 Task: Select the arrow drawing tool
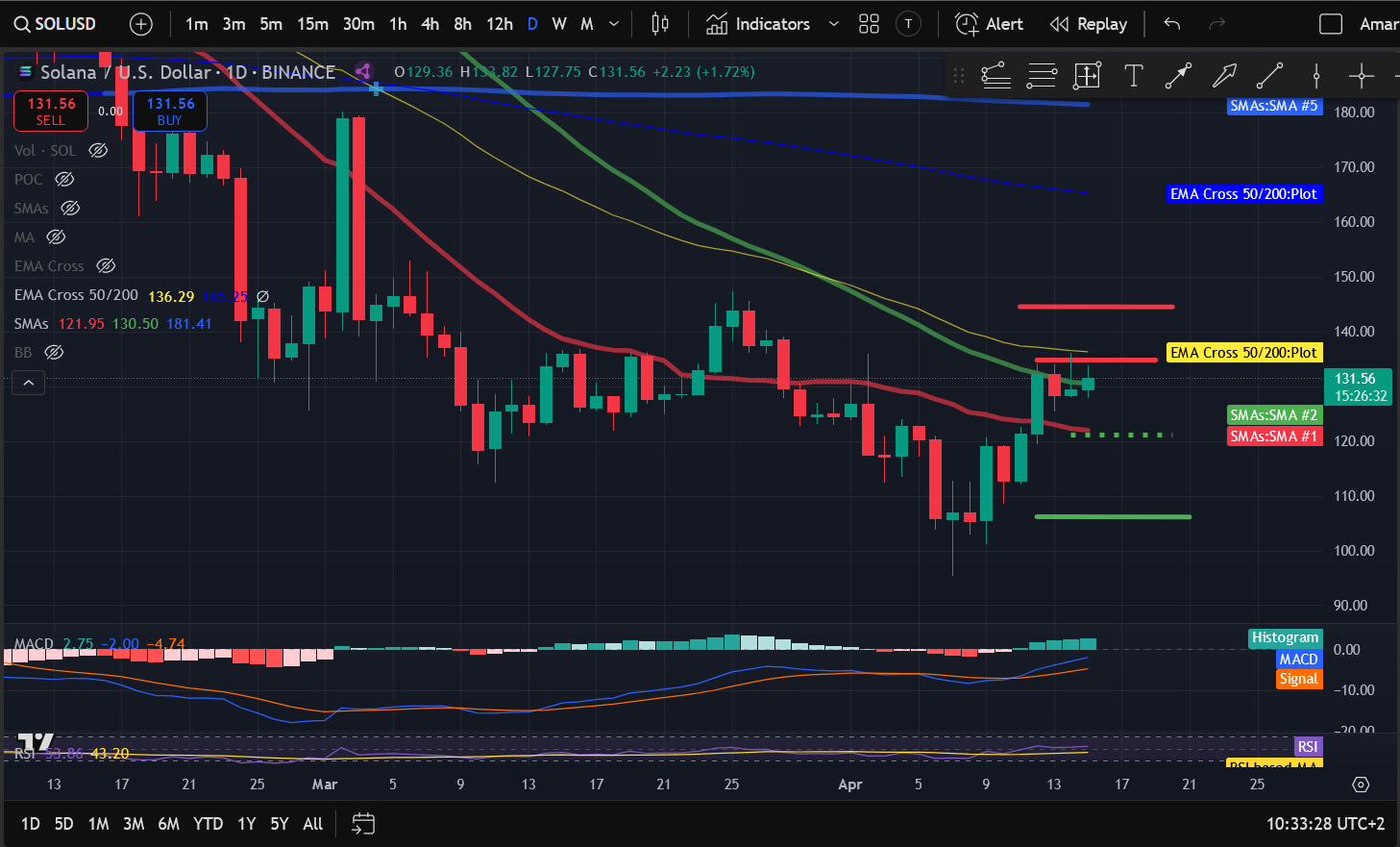point(1224,75)
